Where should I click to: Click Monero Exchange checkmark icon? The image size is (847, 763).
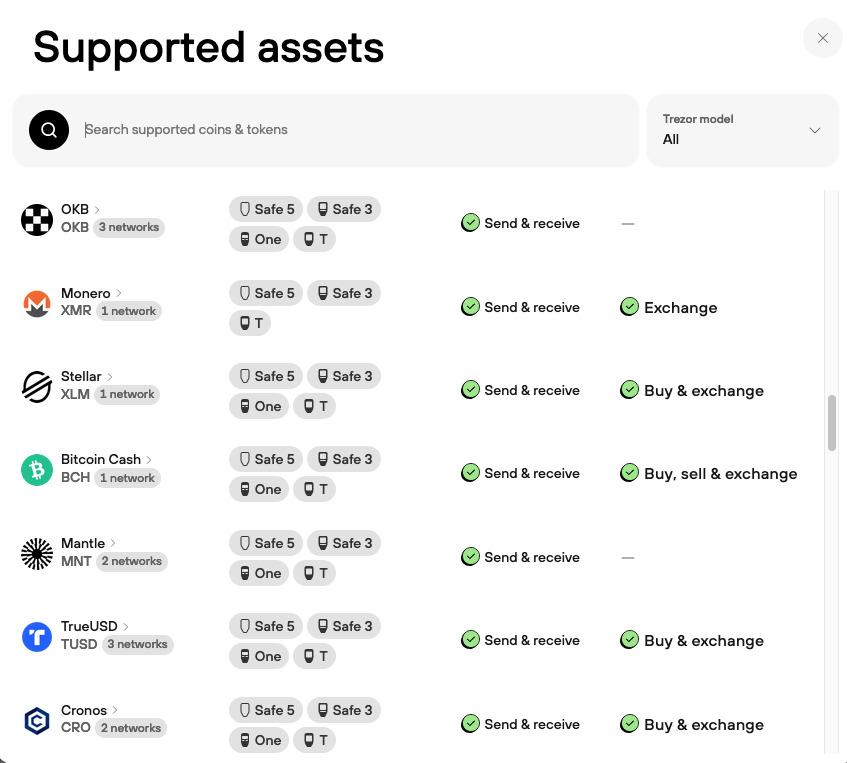pyautogui.click(x=629, y=306)
